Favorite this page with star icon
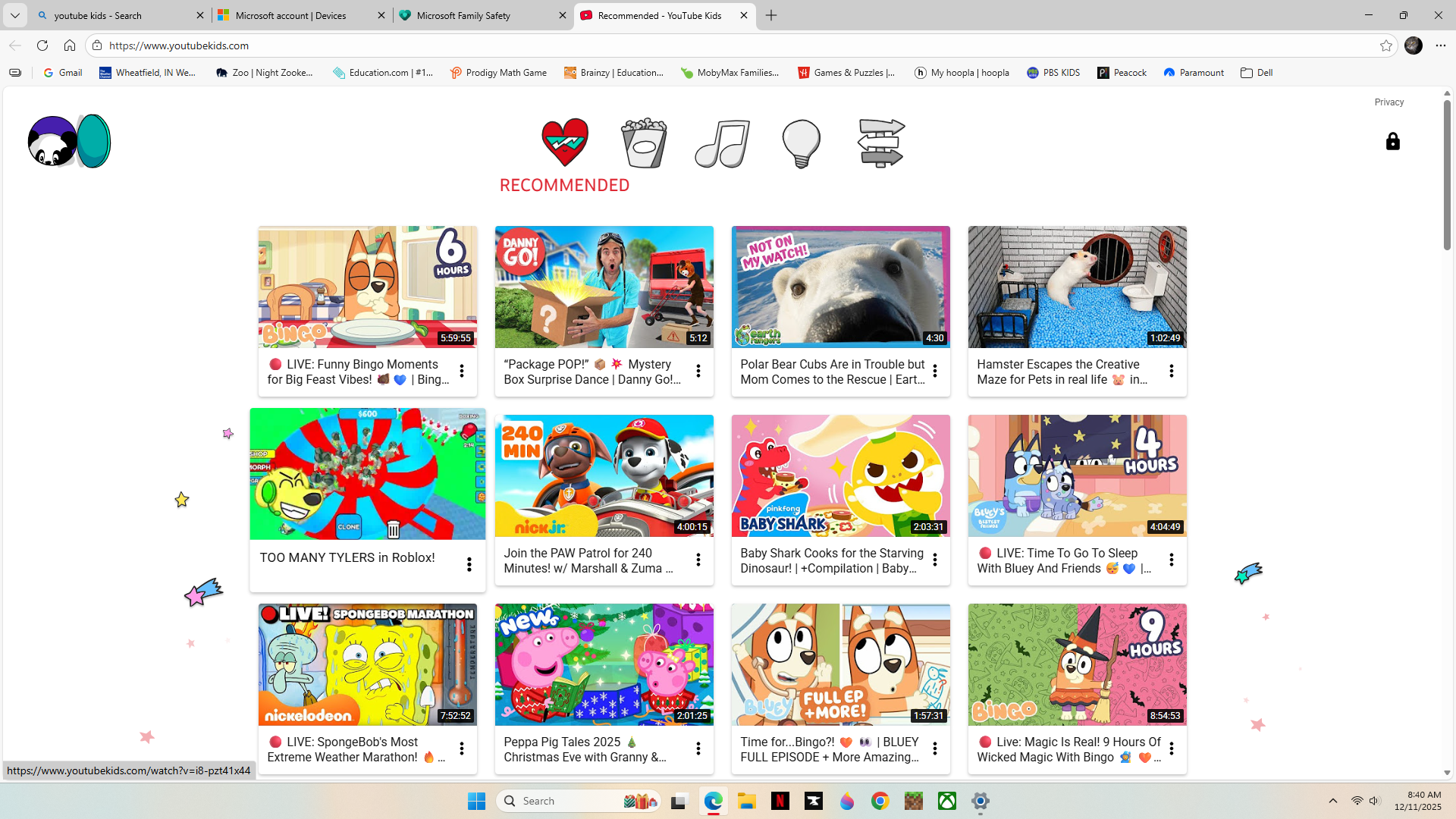 pyautogui.click(x=1386, y=45)
